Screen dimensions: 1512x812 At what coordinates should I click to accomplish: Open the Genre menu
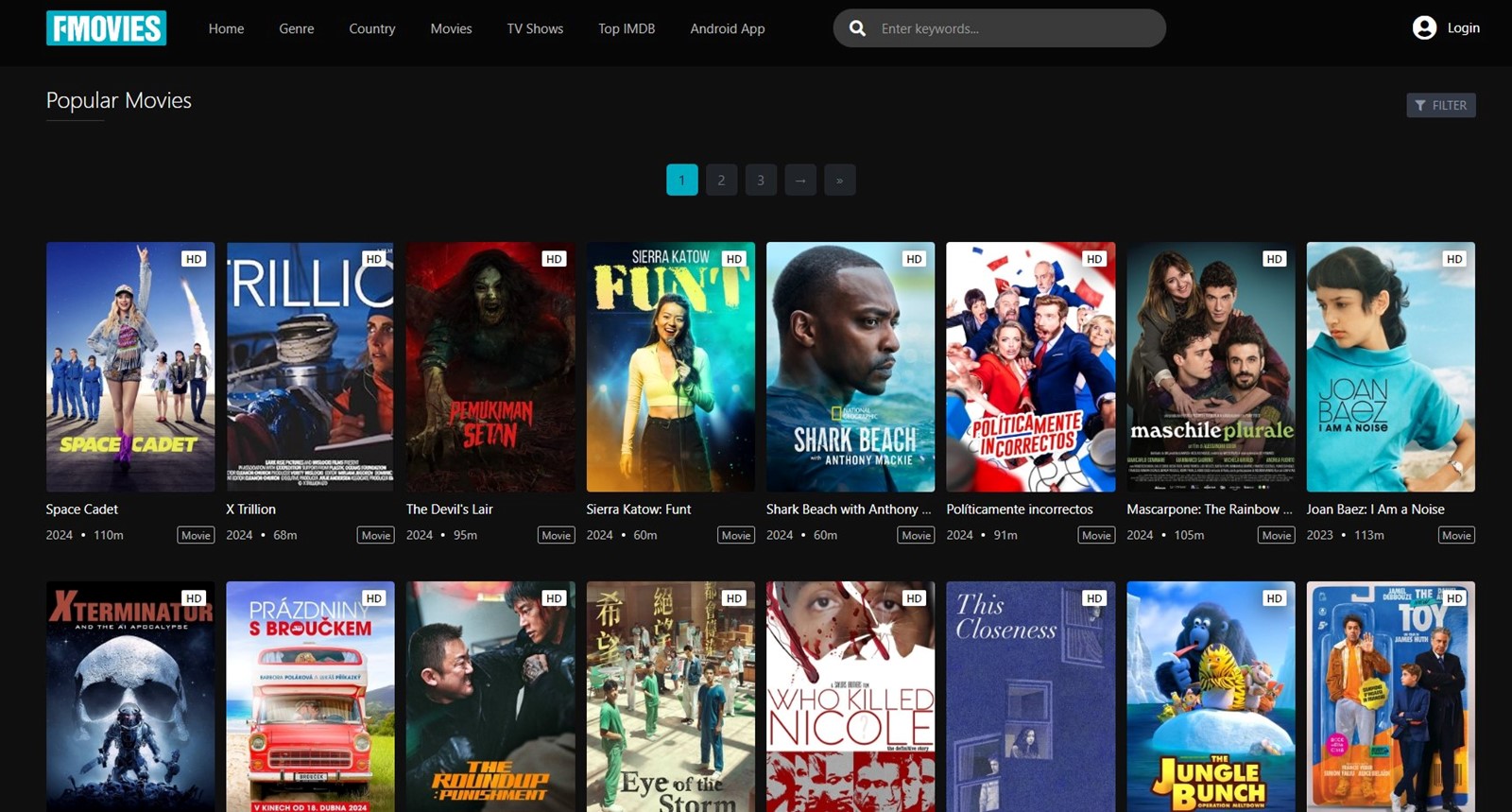click(x=297, y=28)
